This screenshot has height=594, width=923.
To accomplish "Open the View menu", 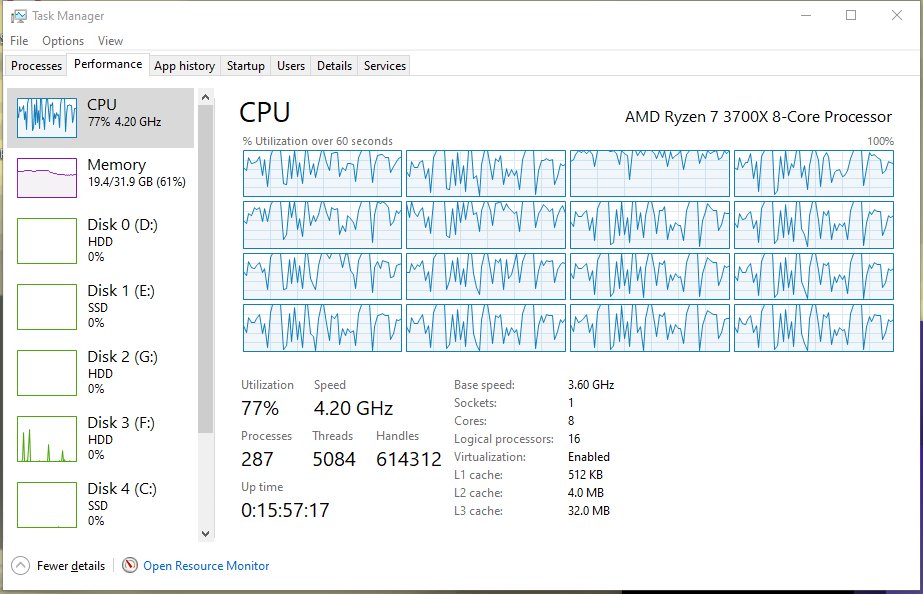I will click(x=110, y=41).
